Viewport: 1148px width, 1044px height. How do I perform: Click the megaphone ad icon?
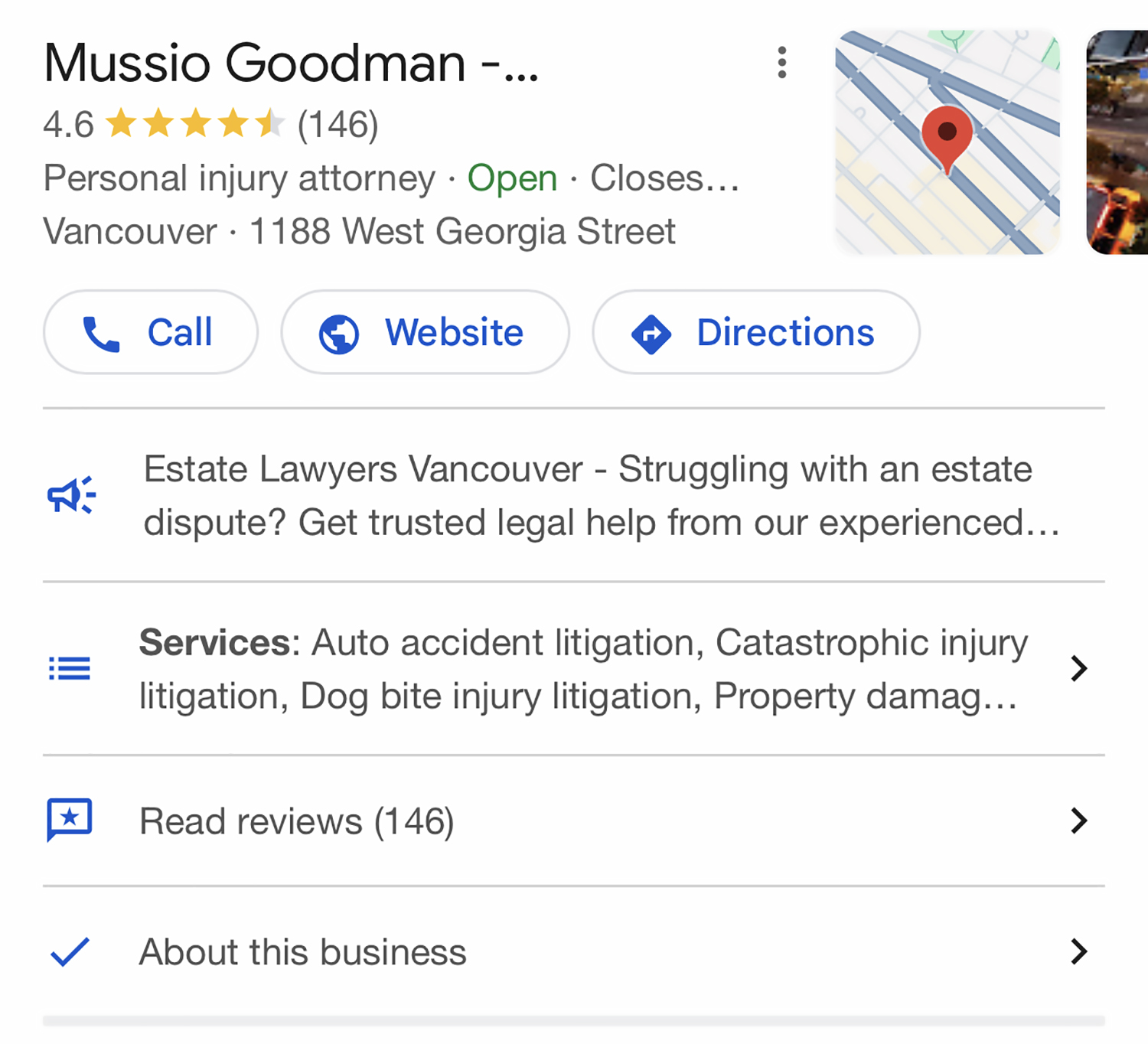click(x=70, y=495)
